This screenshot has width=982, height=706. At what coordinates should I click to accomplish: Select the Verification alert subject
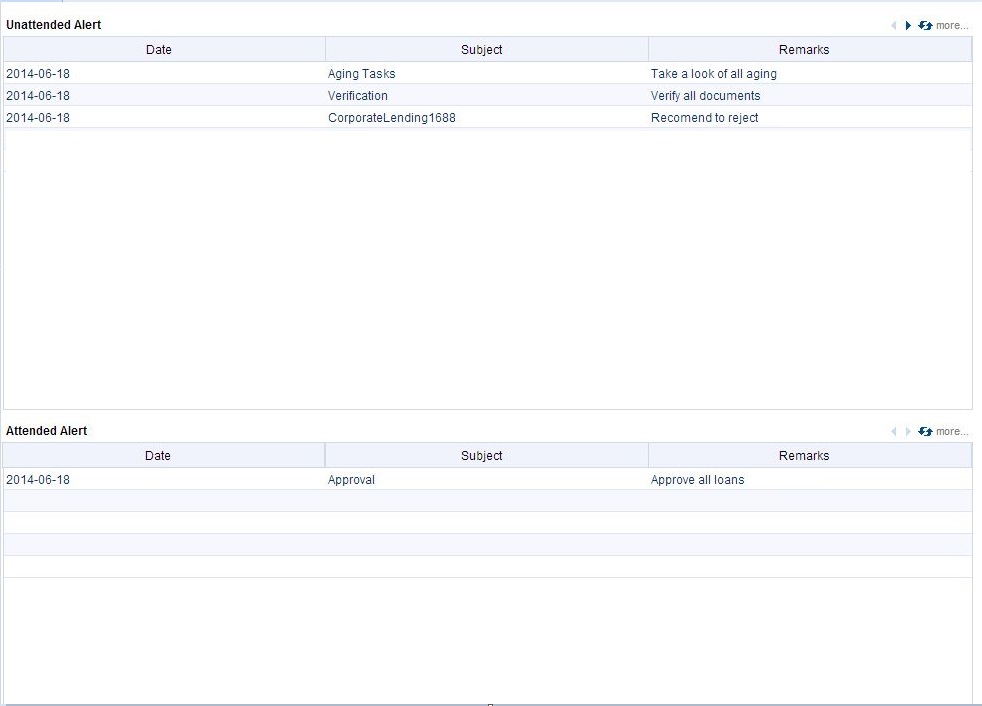pos(358,96)
